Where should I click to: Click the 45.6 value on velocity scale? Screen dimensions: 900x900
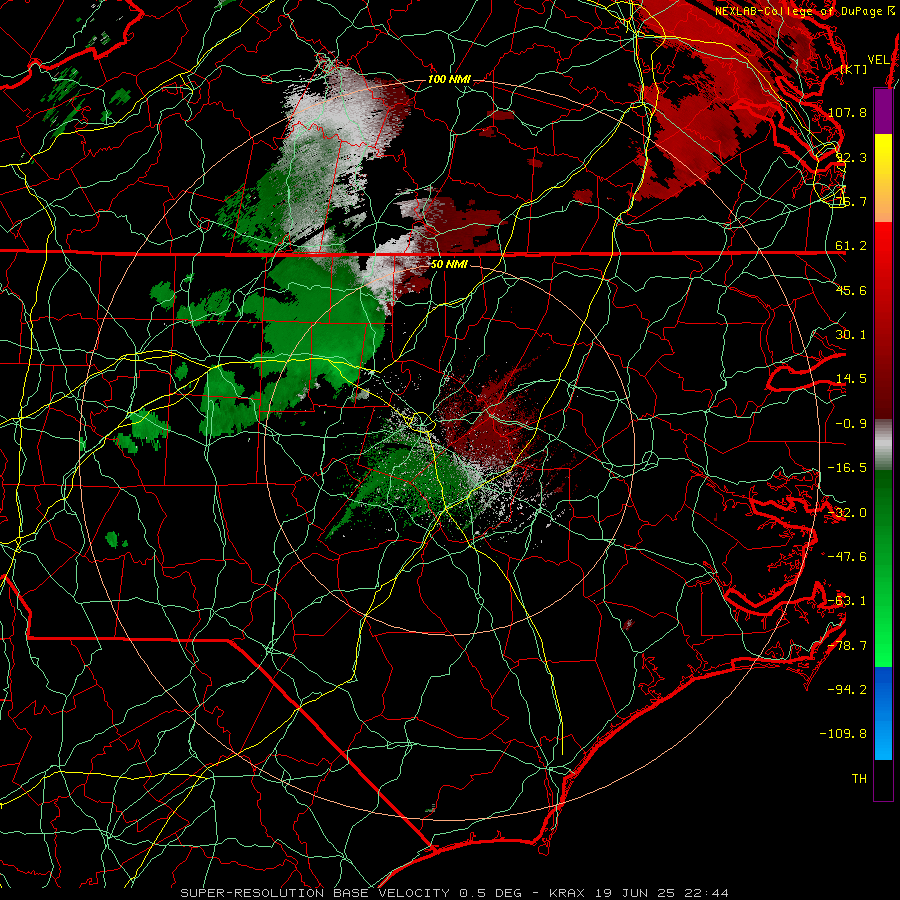pos(851,290)
